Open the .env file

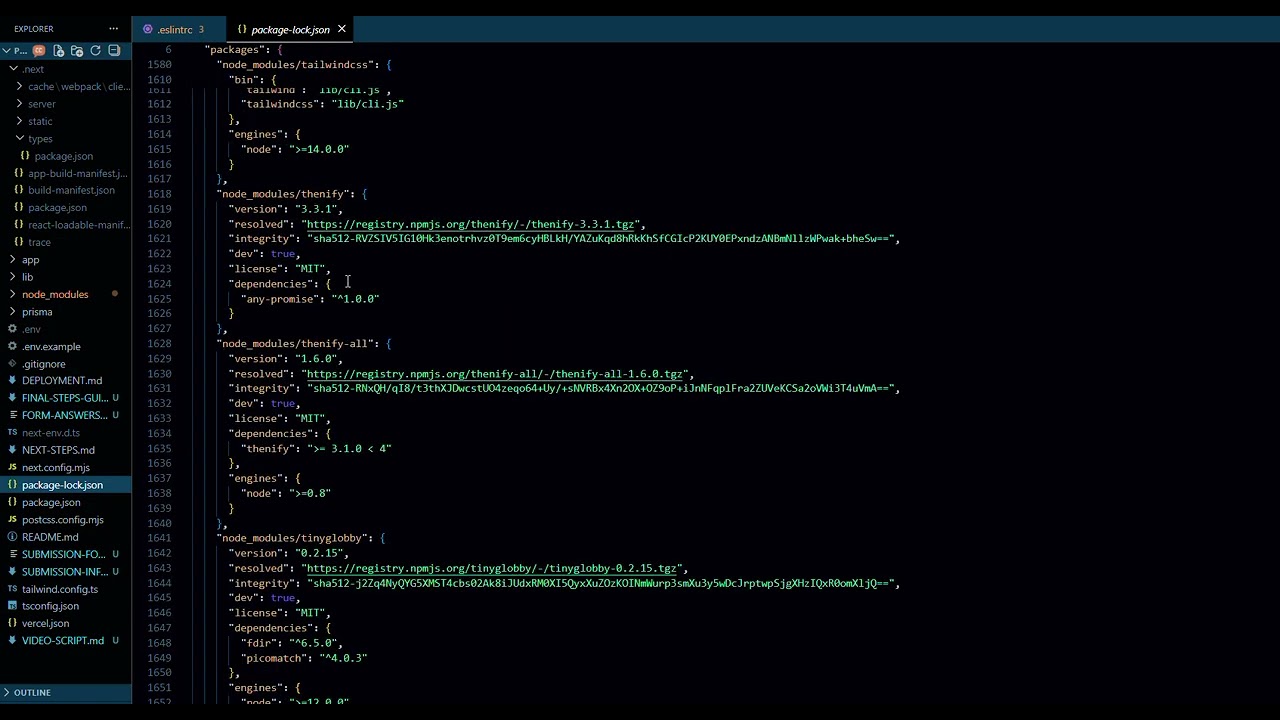tap(31, 329)
